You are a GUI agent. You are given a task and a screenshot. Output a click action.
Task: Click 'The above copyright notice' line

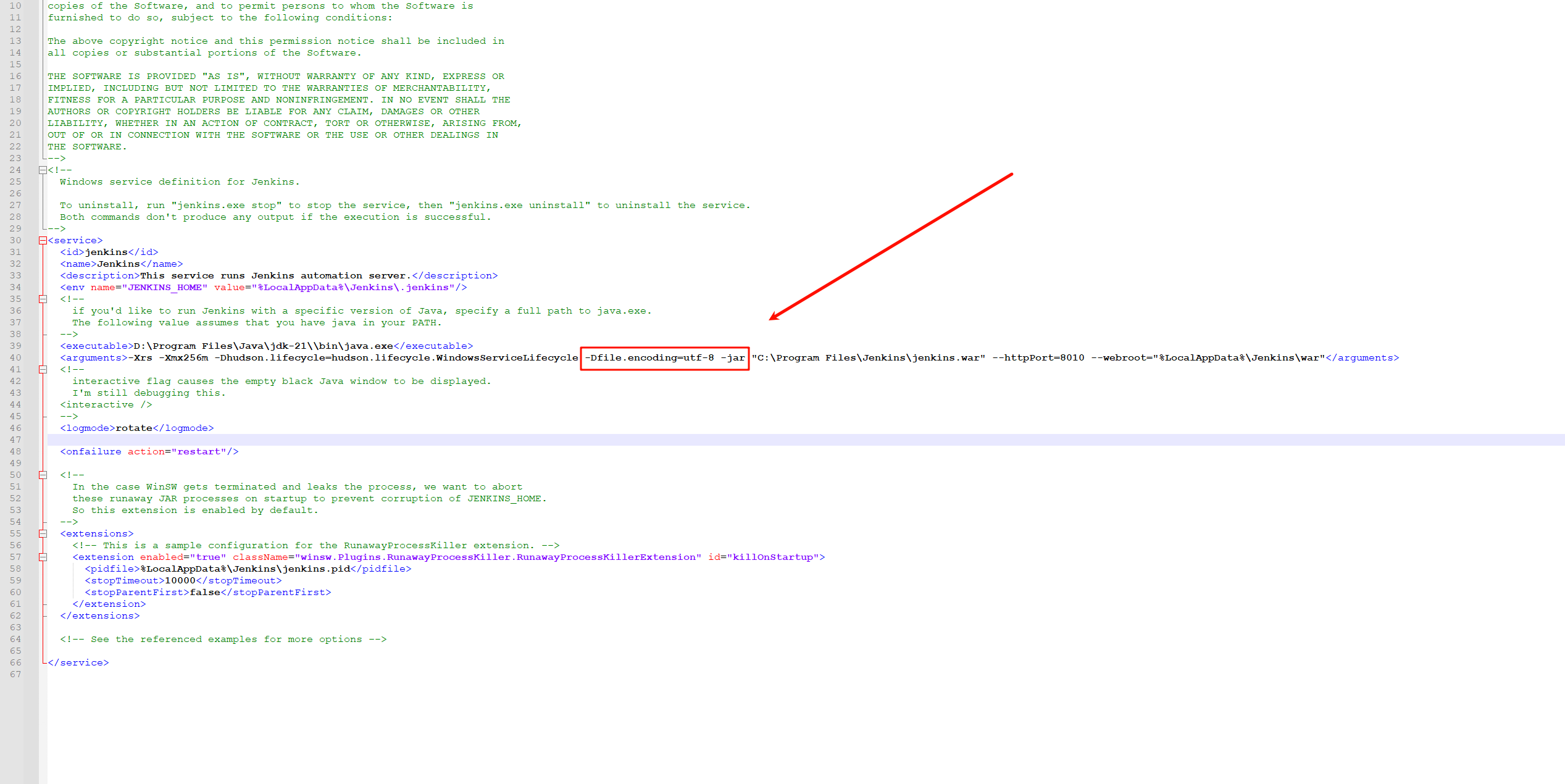[276, 41]
